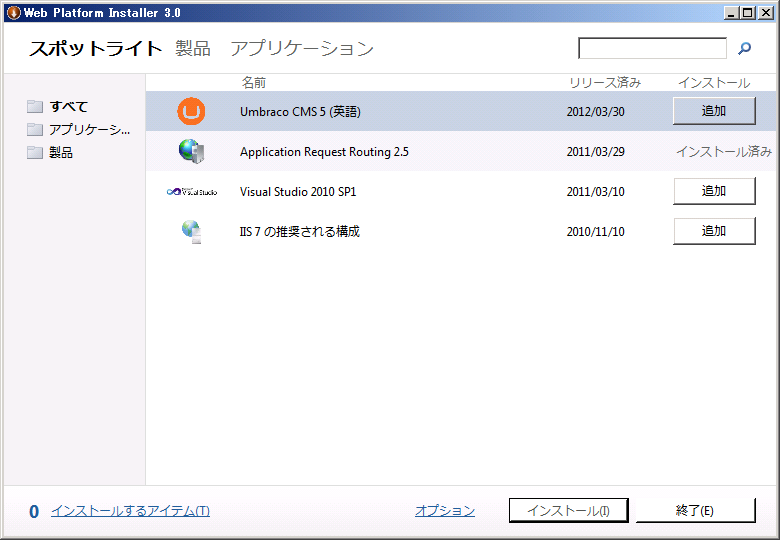Open the オプション link
This screenshot has width=780, height=540.
(x=445, y=511)
